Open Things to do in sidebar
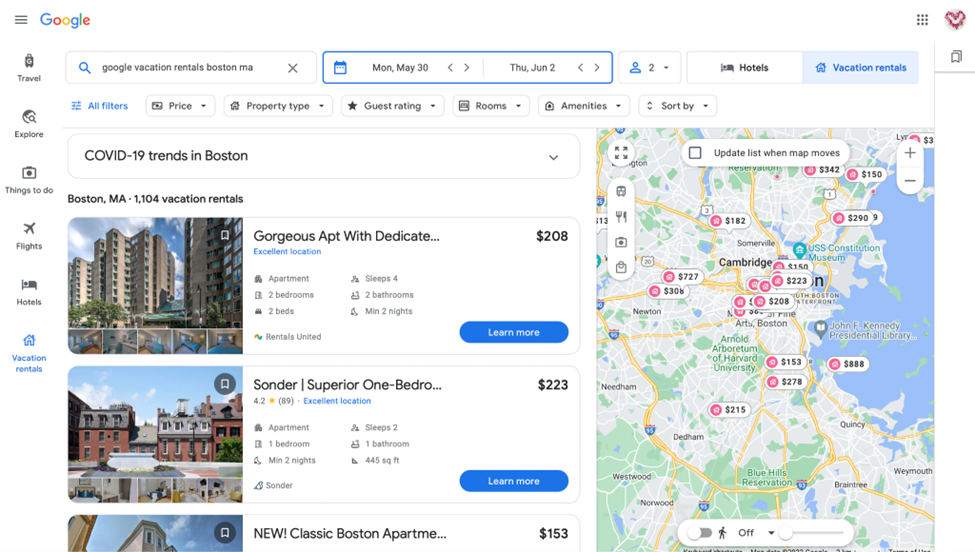 pyautogui.click(x=29, y=180)
